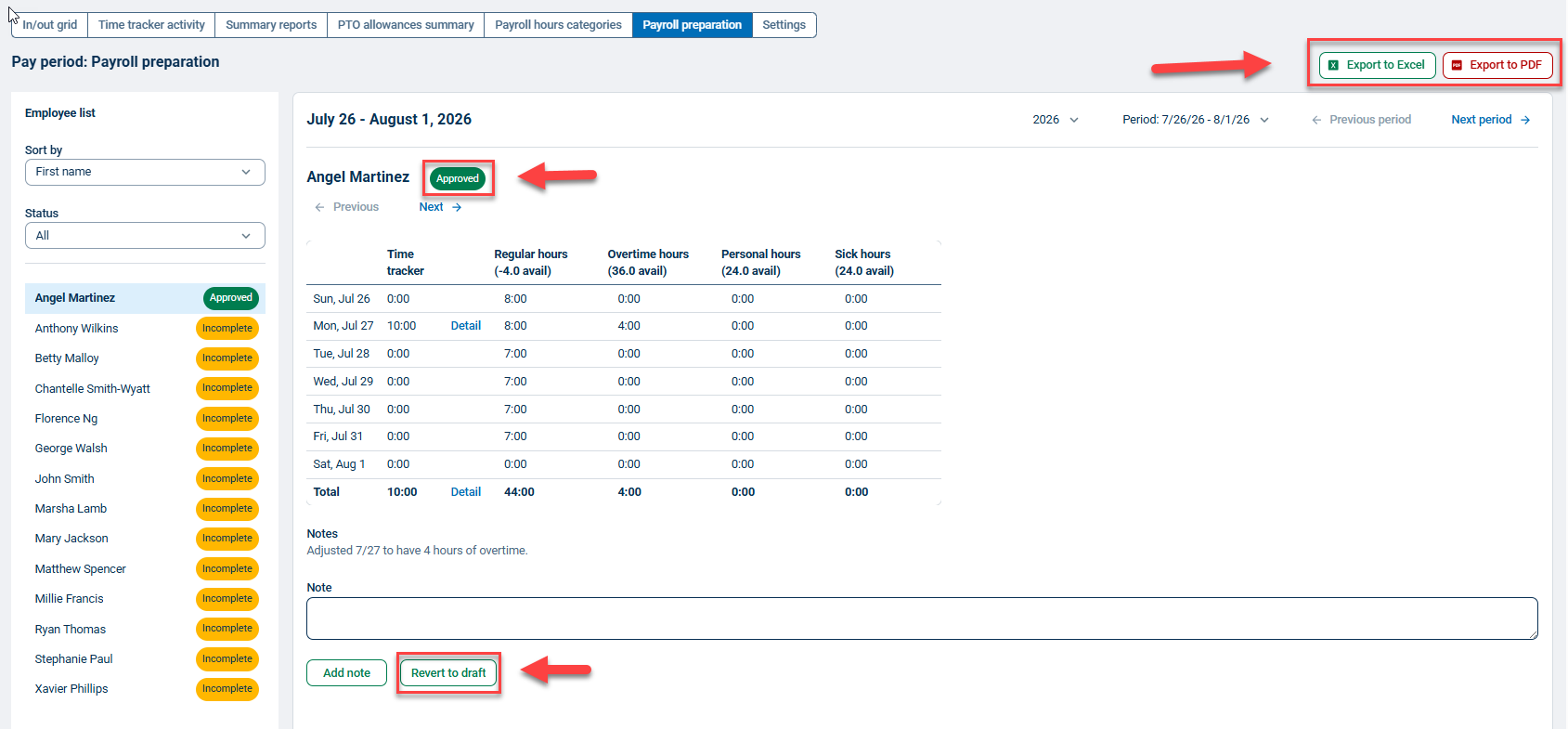Click the Export to PDF button
The height and width of the screenshot is (729, 1568).
[x=1497, y=65]
